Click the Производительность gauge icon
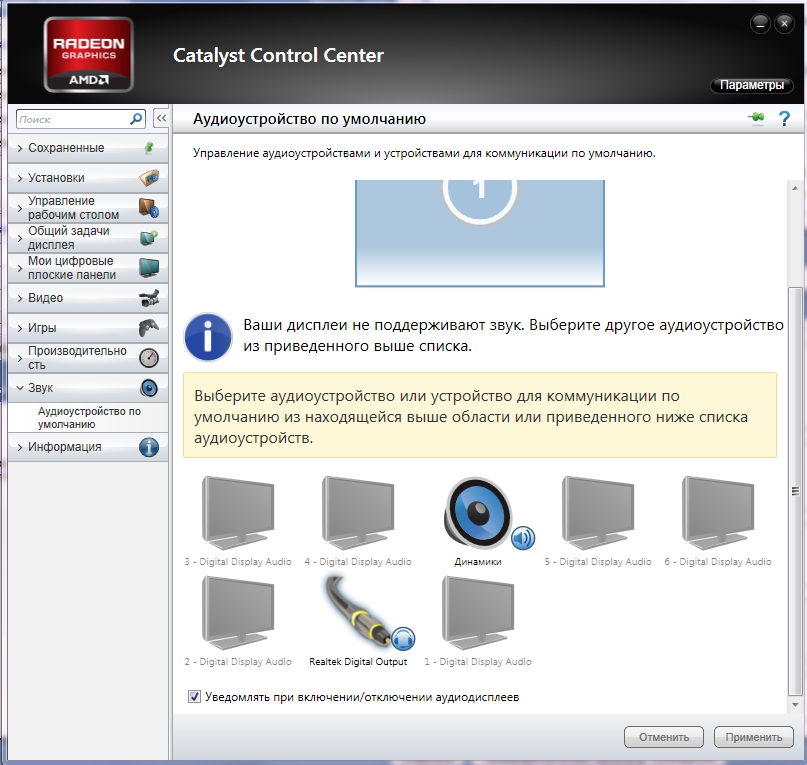 149,358
